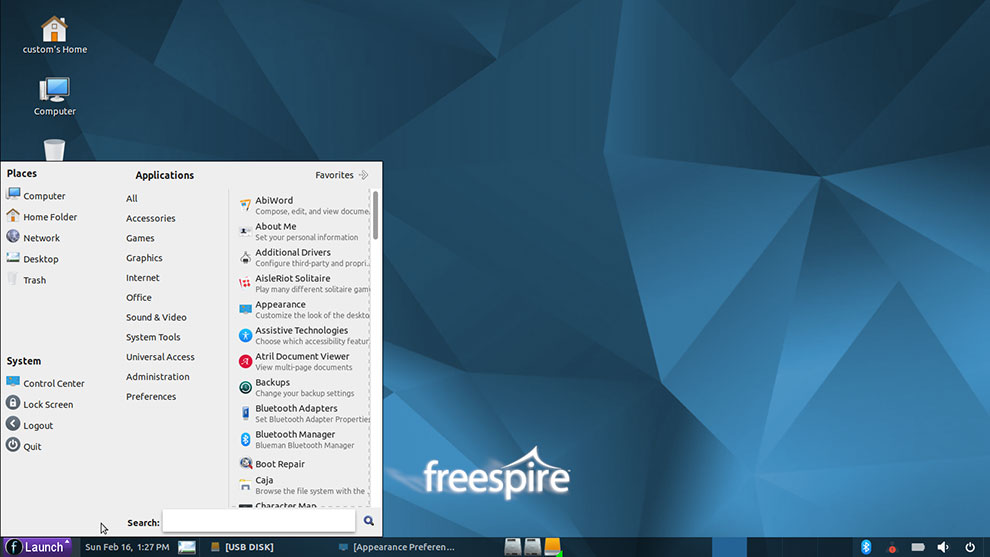This screenshot has width=990, height=557.
Task: Select Sound & Video category
Action: (156, 317)
